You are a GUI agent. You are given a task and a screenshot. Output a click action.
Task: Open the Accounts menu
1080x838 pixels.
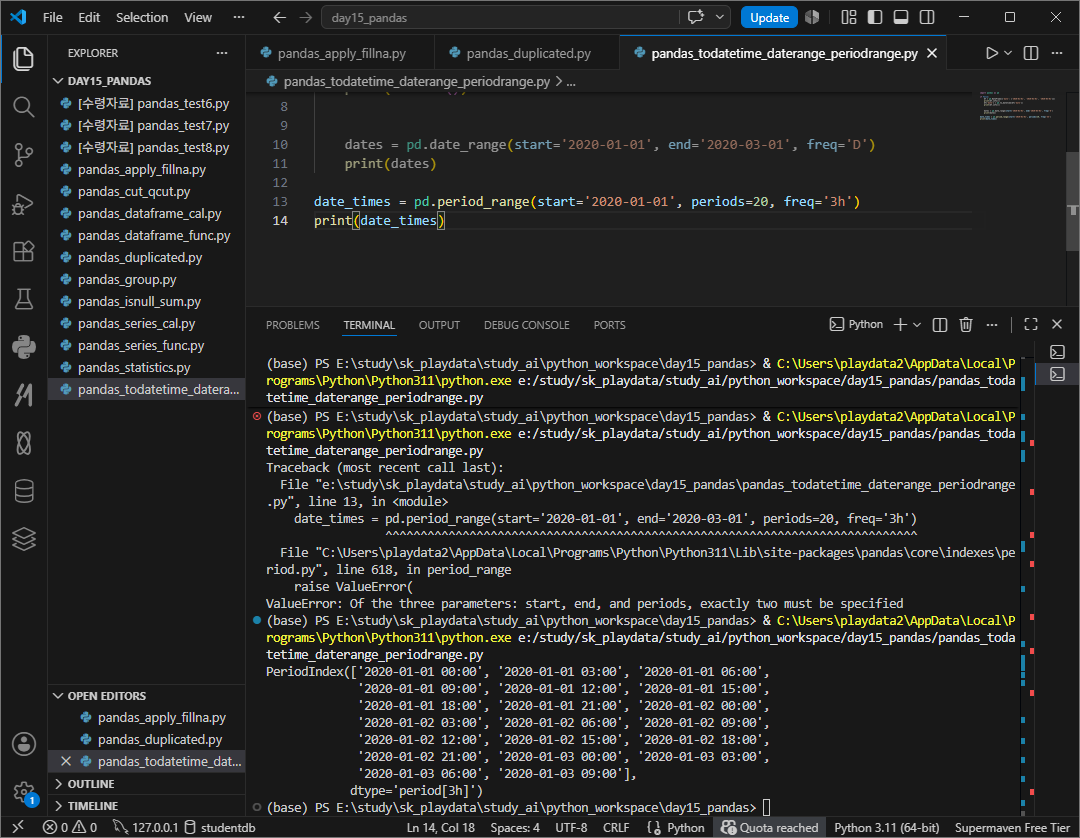pyautogui.click(x=23, y=744)
